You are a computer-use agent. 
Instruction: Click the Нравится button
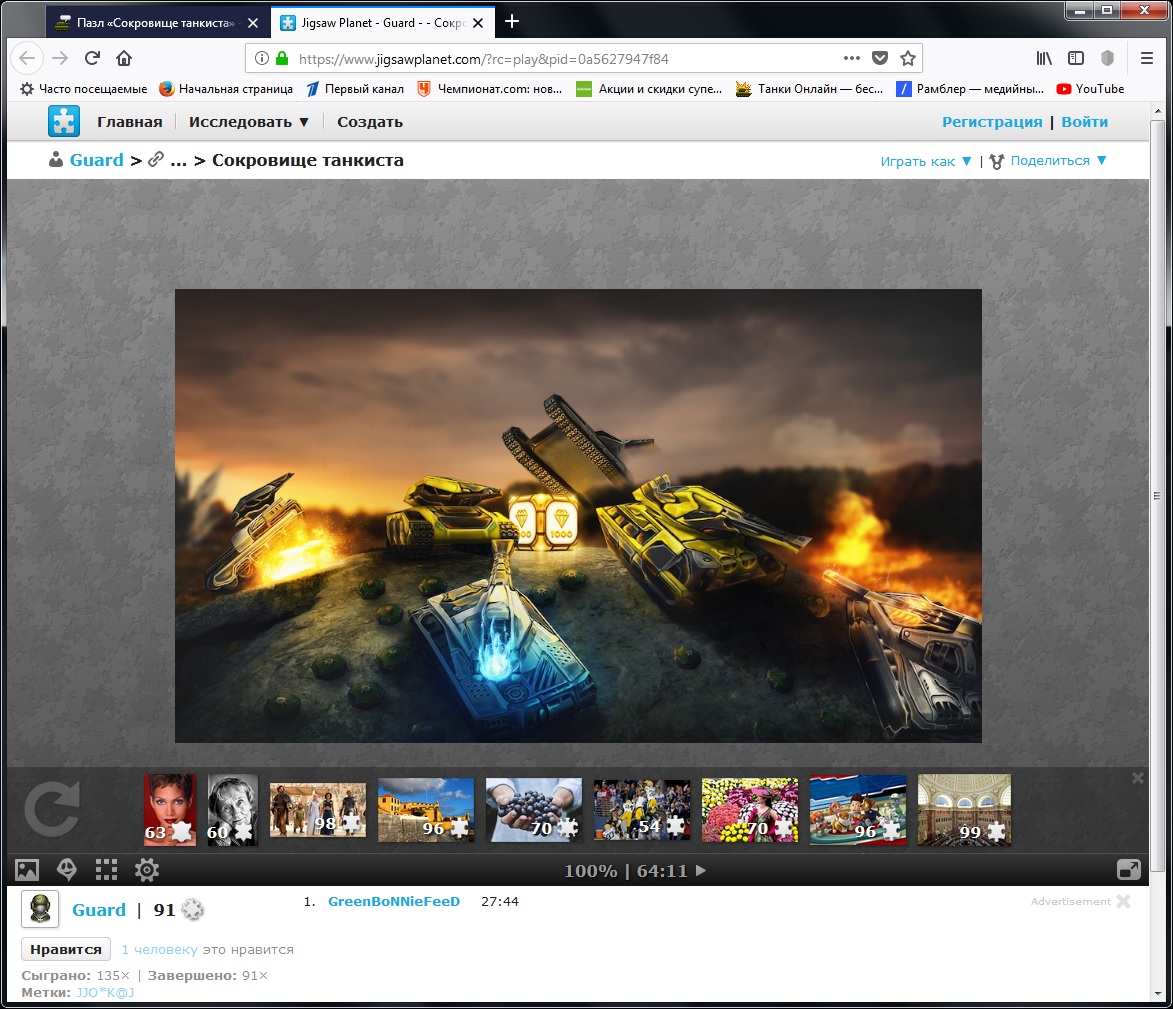[x=66, y=949]
